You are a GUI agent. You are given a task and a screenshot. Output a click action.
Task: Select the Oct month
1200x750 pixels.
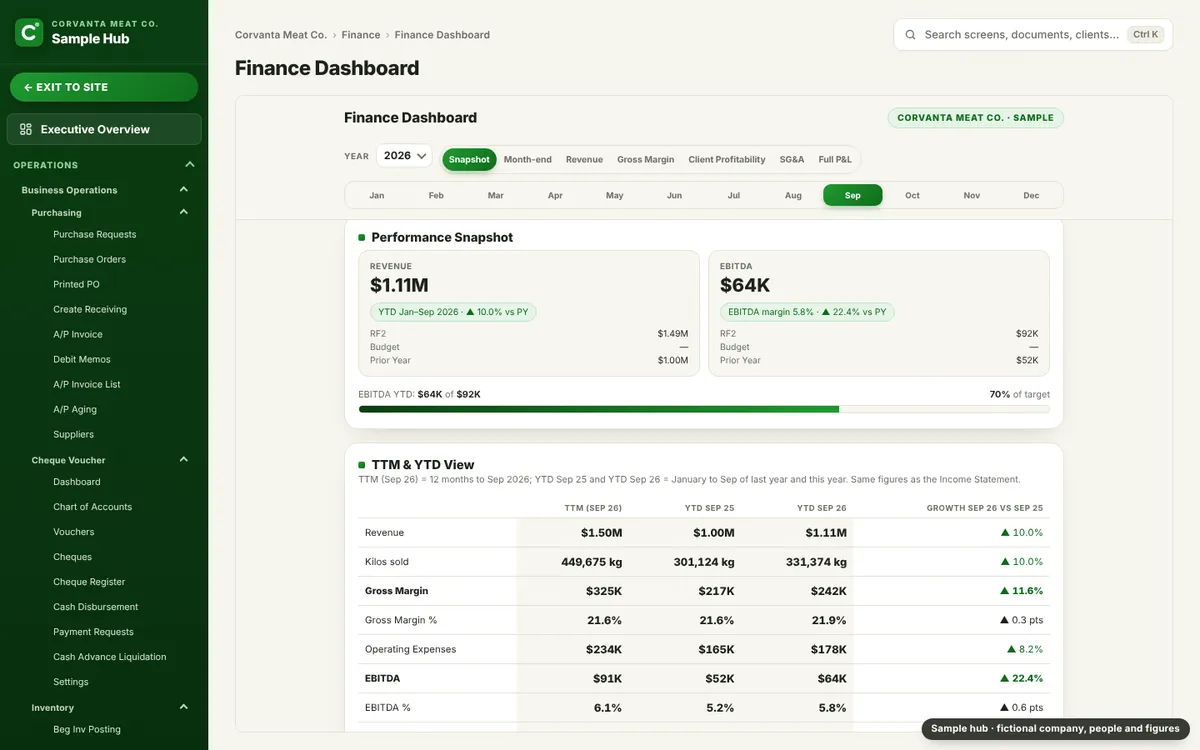(x=912, y=195)
